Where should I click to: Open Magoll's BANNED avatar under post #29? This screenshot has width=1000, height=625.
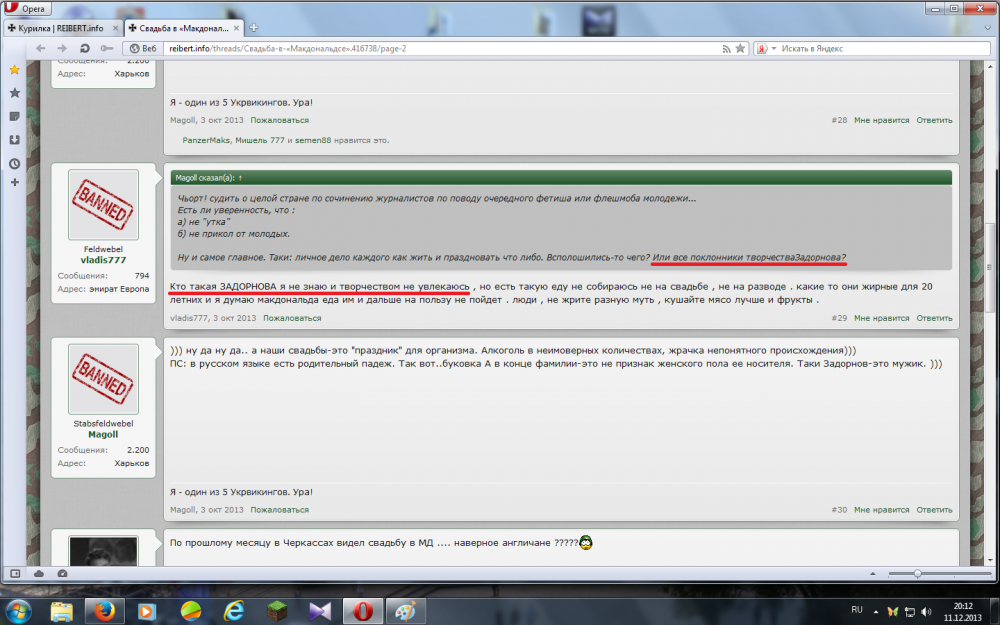click(103, 379)
